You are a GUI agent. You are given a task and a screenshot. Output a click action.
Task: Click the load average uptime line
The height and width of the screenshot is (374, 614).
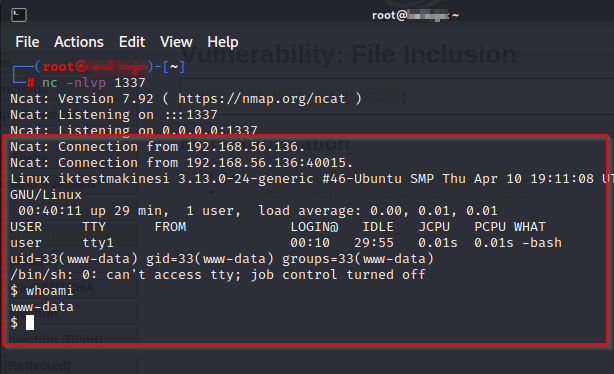pos(258,211)
